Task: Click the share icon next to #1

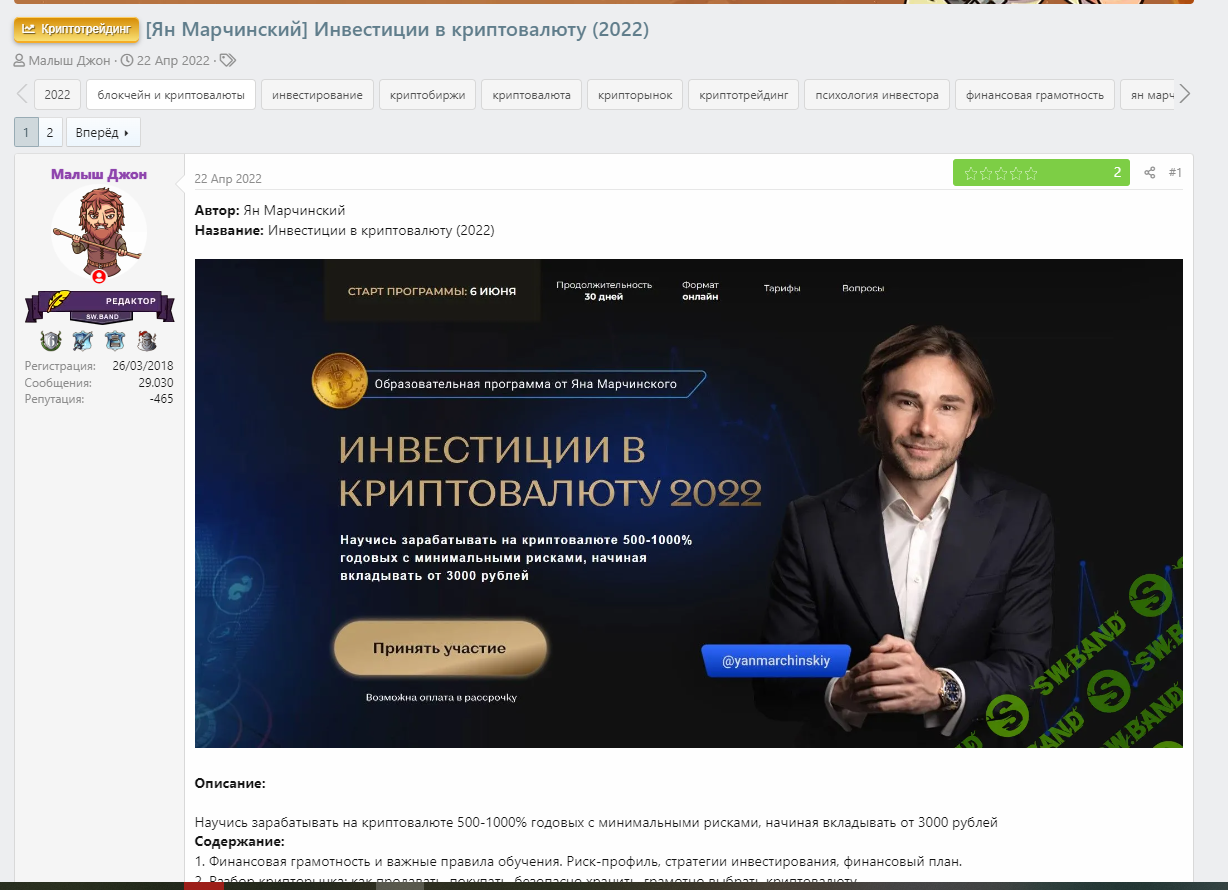Action: tap(1150, 173)
